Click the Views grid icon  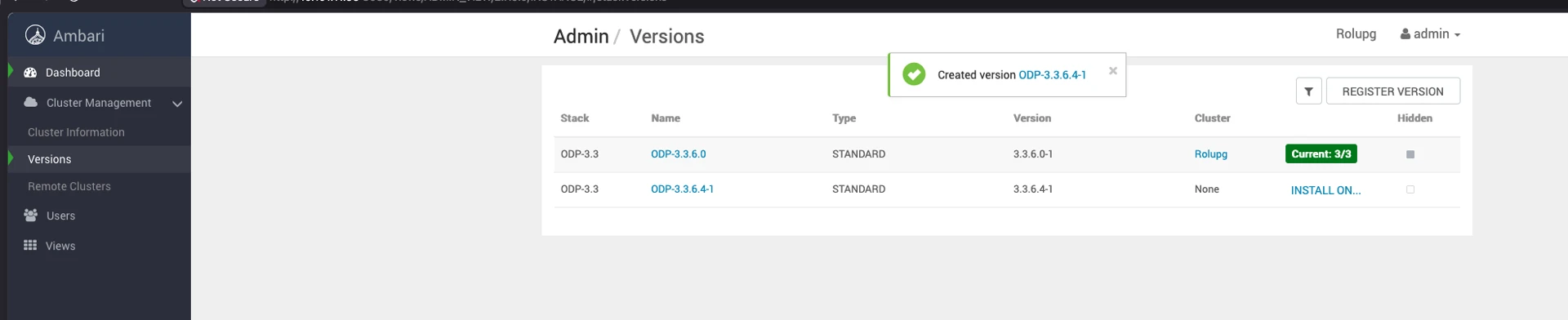coord(30,245)
